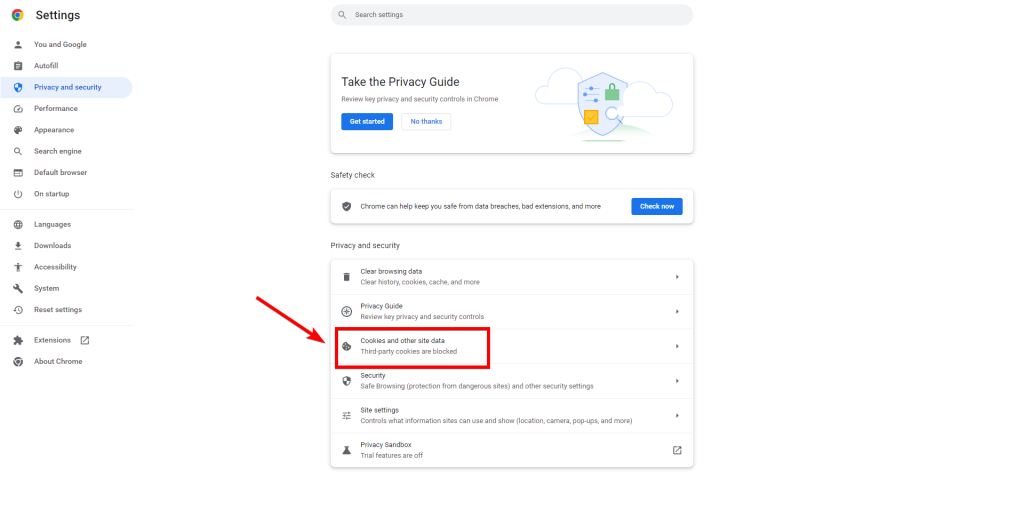Click the Reset settings history icon
1024x517 pixels.
point(18,310)
